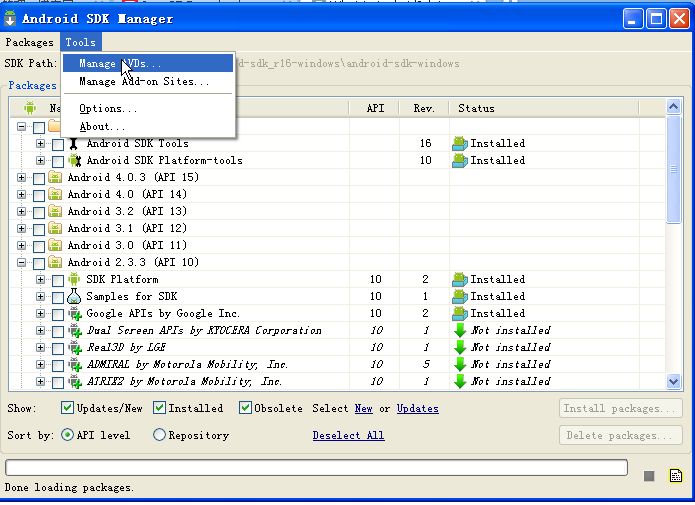Click the Android 3.0 (API 11) folder icon
Screen dimensions: 695x505
pyautogui.click(x=55, y=245)
